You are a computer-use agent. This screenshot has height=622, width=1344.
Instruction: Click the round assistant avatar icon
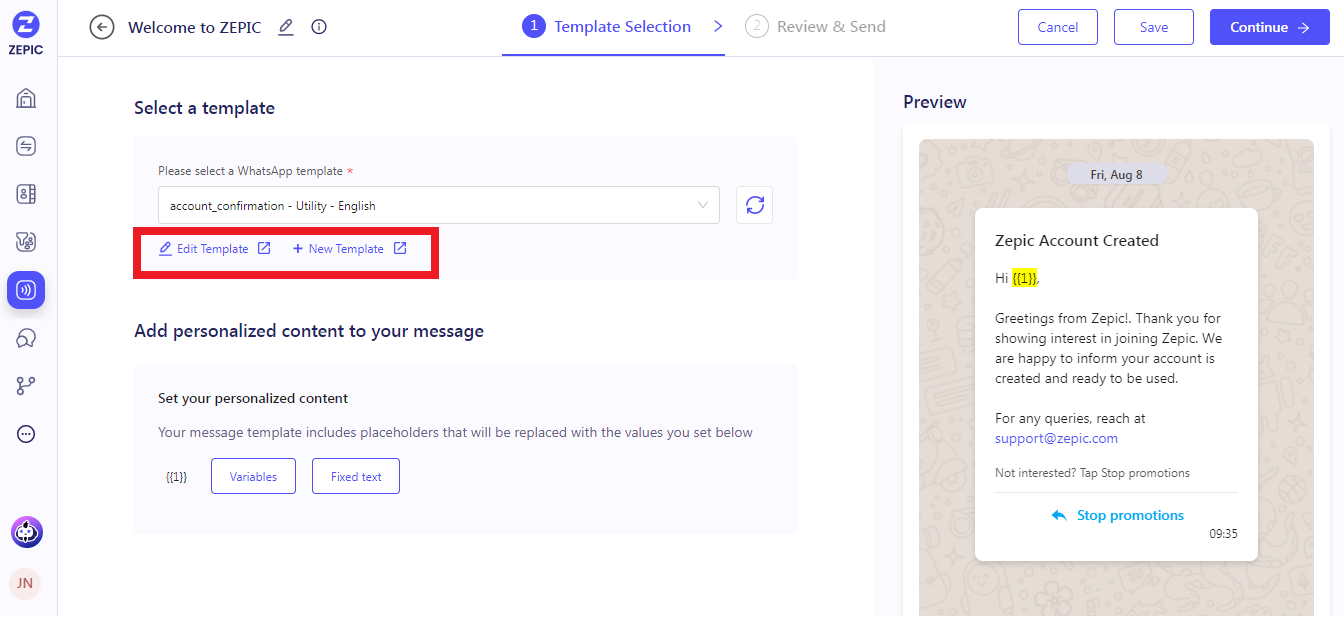27,532
